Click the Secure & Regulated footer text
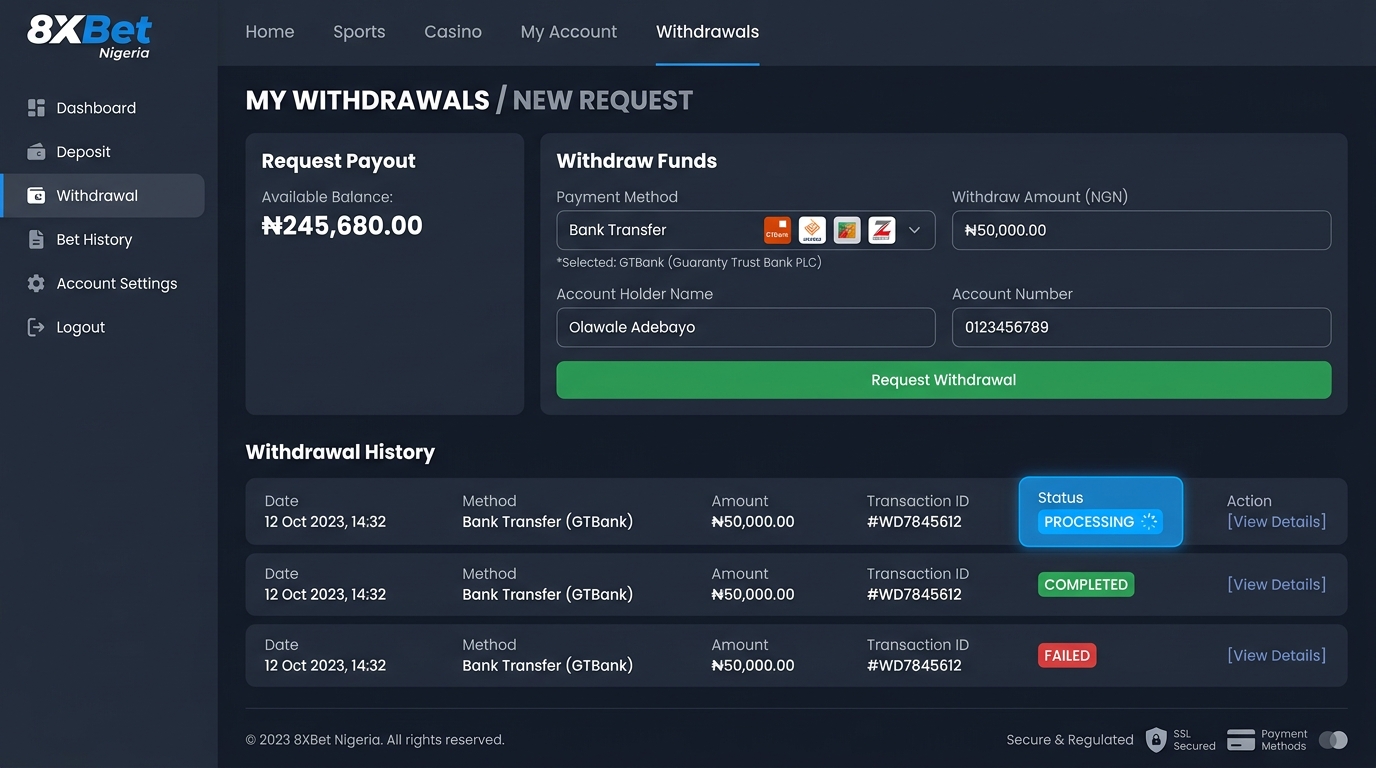This screenshot has width=1376, height=768. tap(1070, 740)
